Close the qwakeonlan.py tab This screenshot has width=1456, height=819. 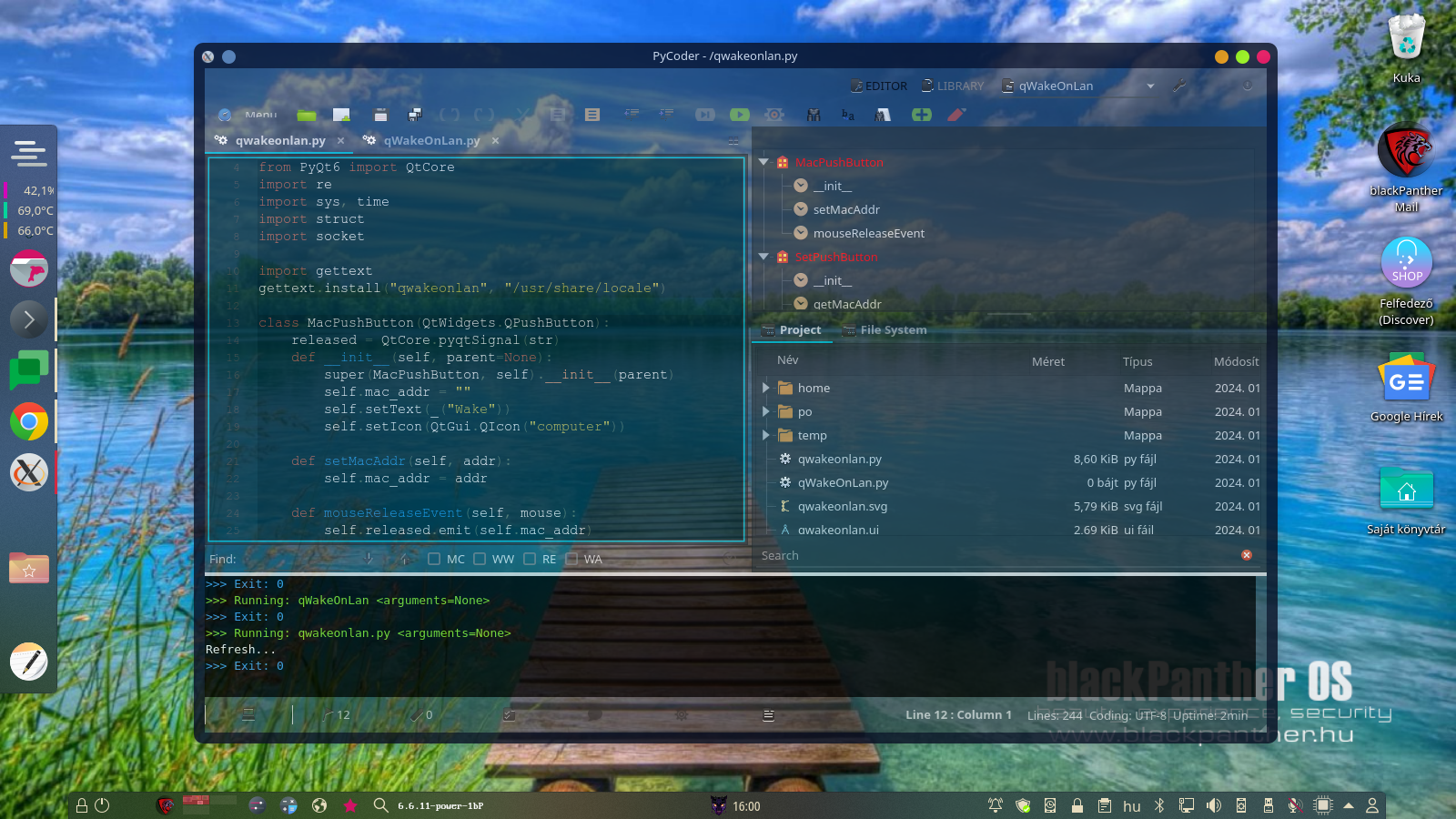340,140
